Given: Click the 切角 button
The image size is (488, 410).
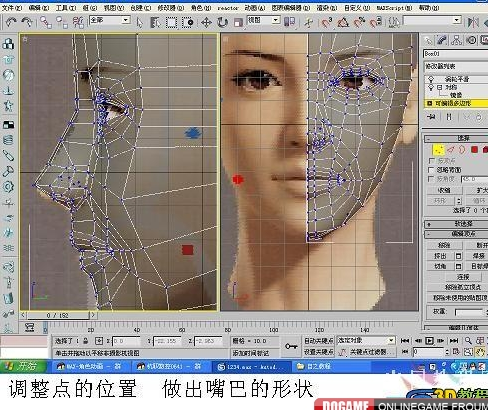Looking at the screenshot, I should pos(440,266).
